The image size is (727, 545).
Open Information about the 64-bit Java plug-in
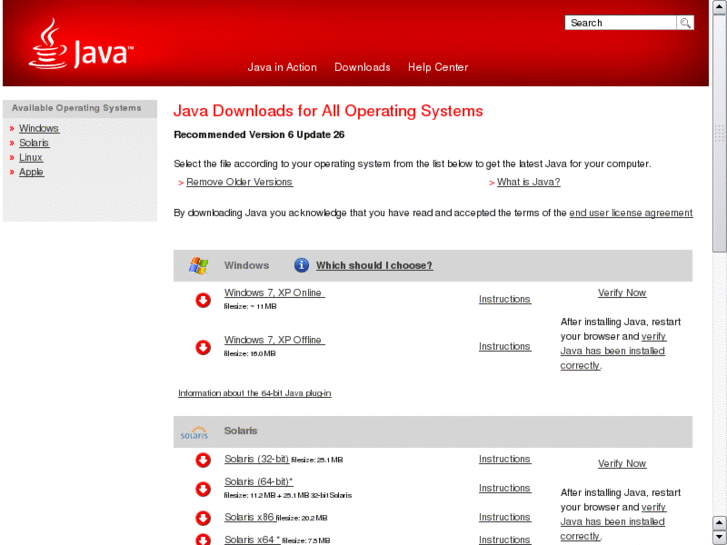click(255, 393)
